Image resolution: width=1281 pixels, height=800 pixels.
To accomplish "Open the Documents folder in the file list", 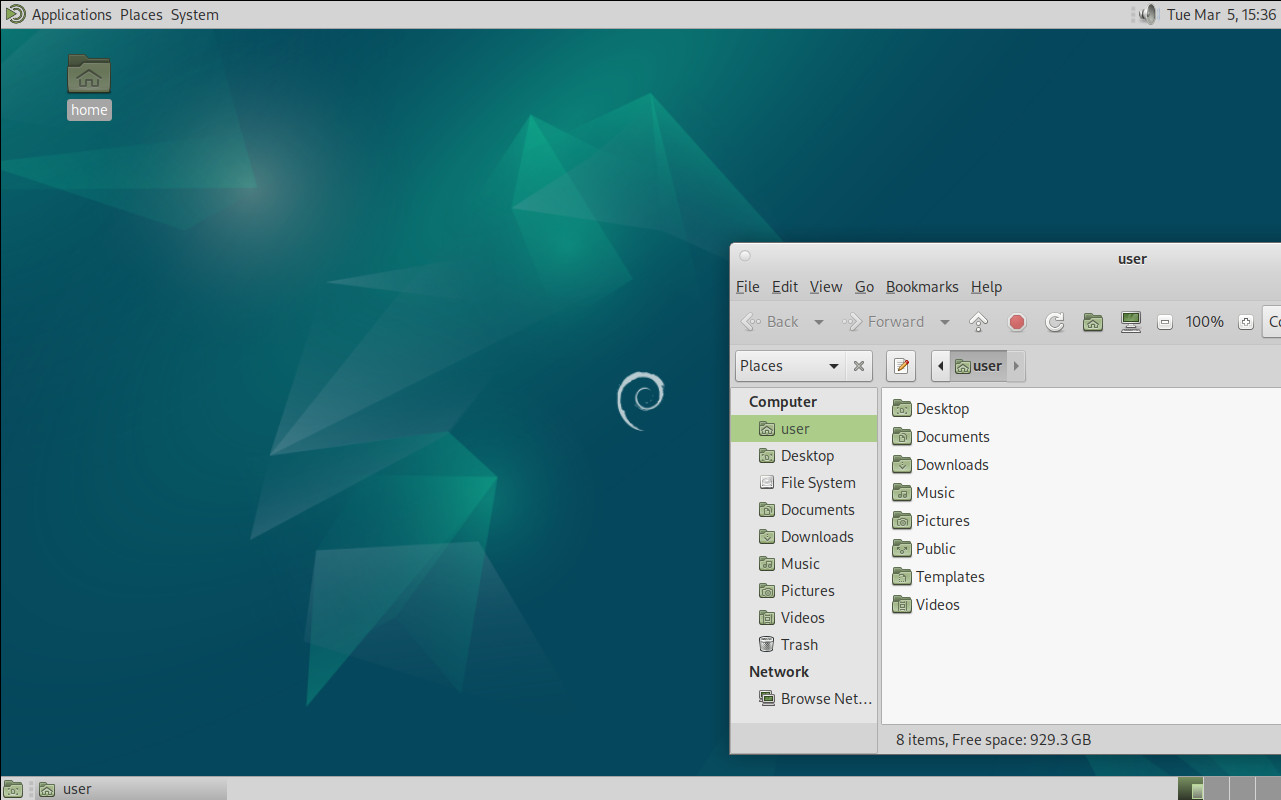I will [x=951, y=436].
